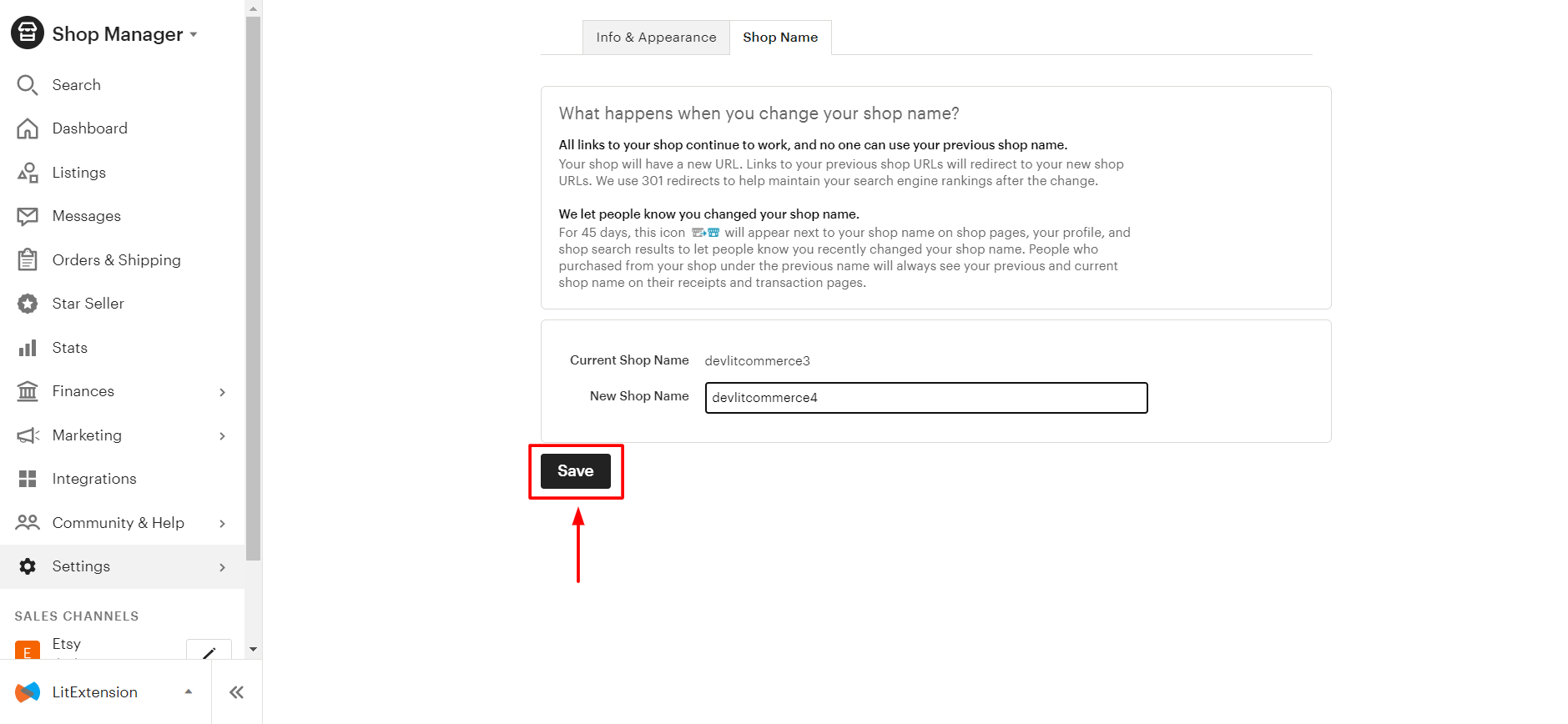Open the Shop Manager dropdown arrow
Image resolution: width=1568 pixels, height=724 pixels.
point(194,35)
